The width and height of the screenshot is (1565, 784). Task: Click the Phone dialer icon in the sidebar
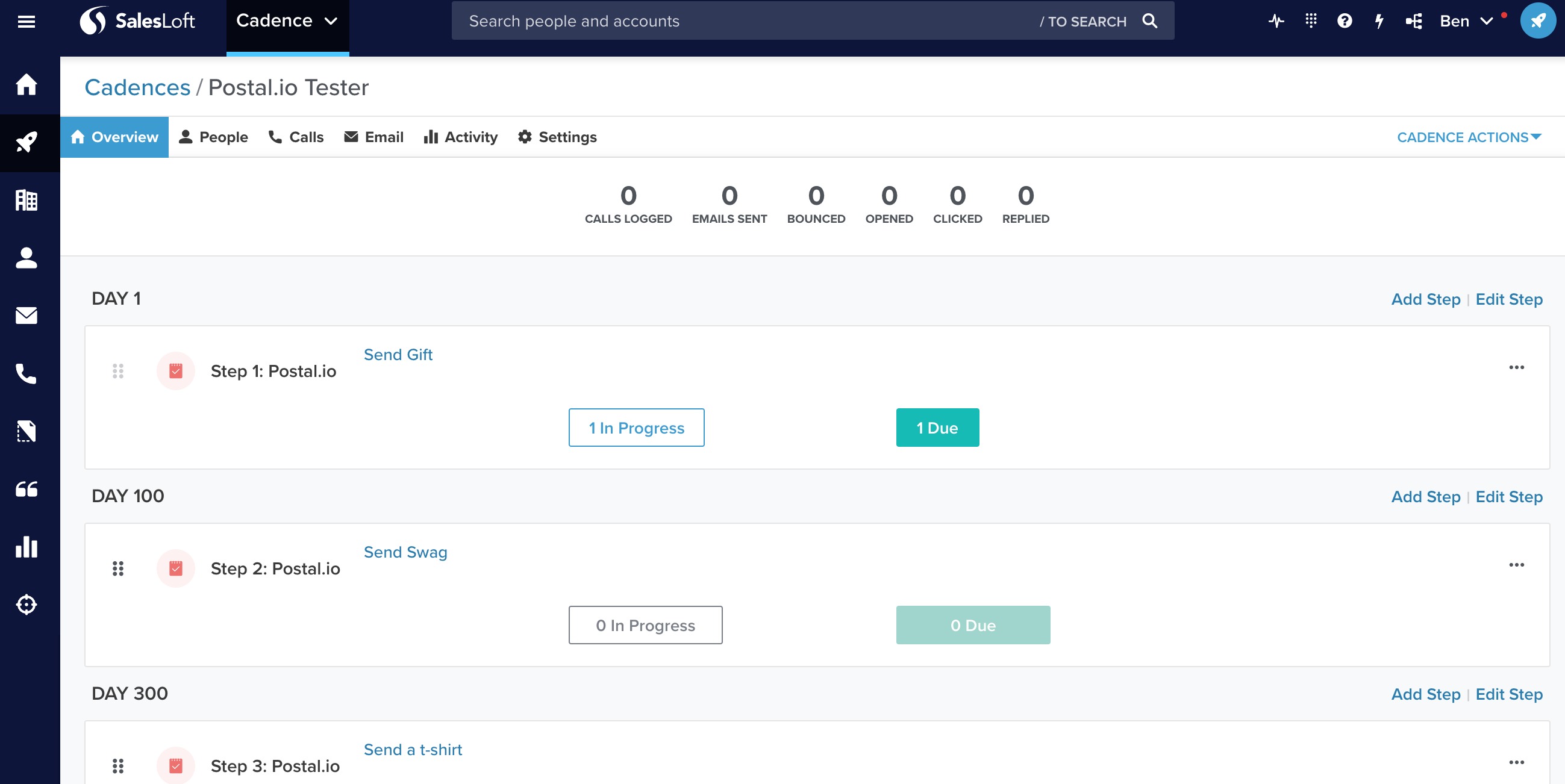[x=26, y=373]
